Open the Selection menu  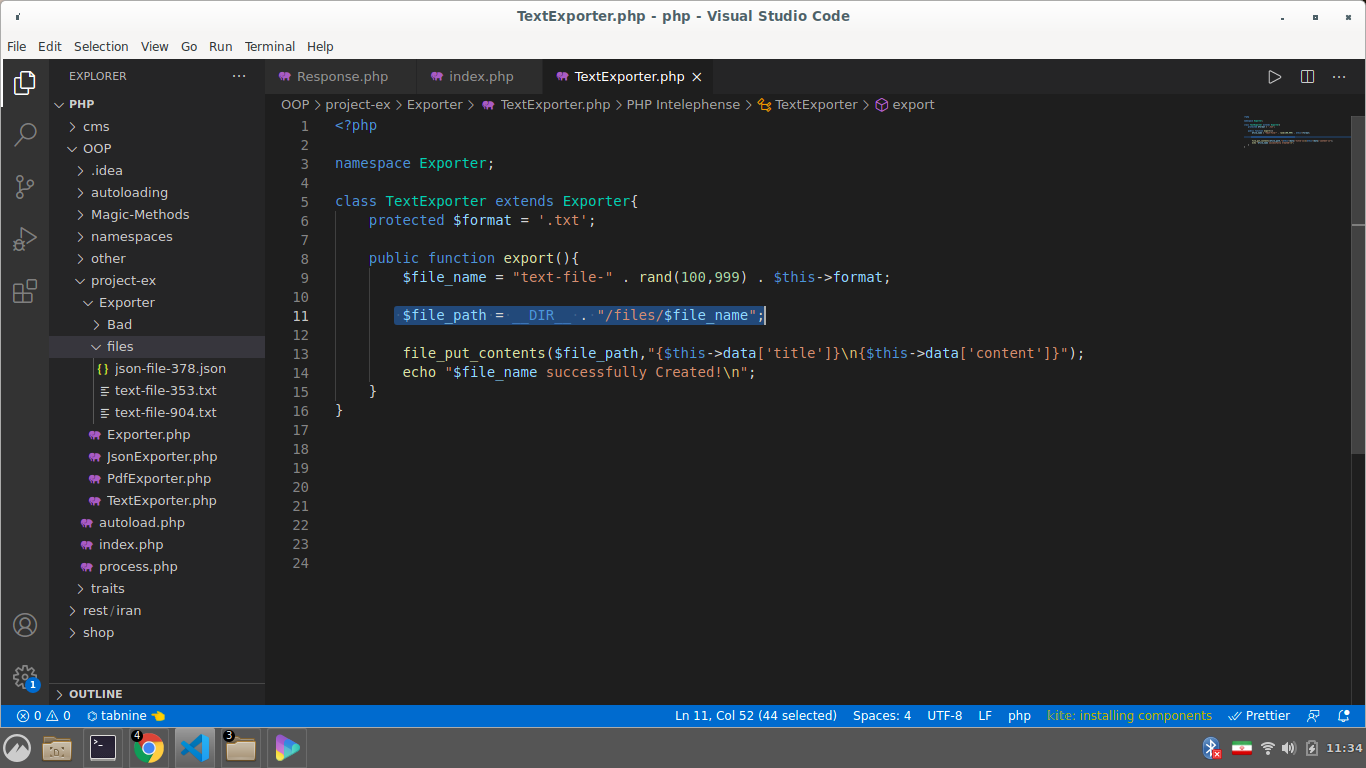(101, 46)
